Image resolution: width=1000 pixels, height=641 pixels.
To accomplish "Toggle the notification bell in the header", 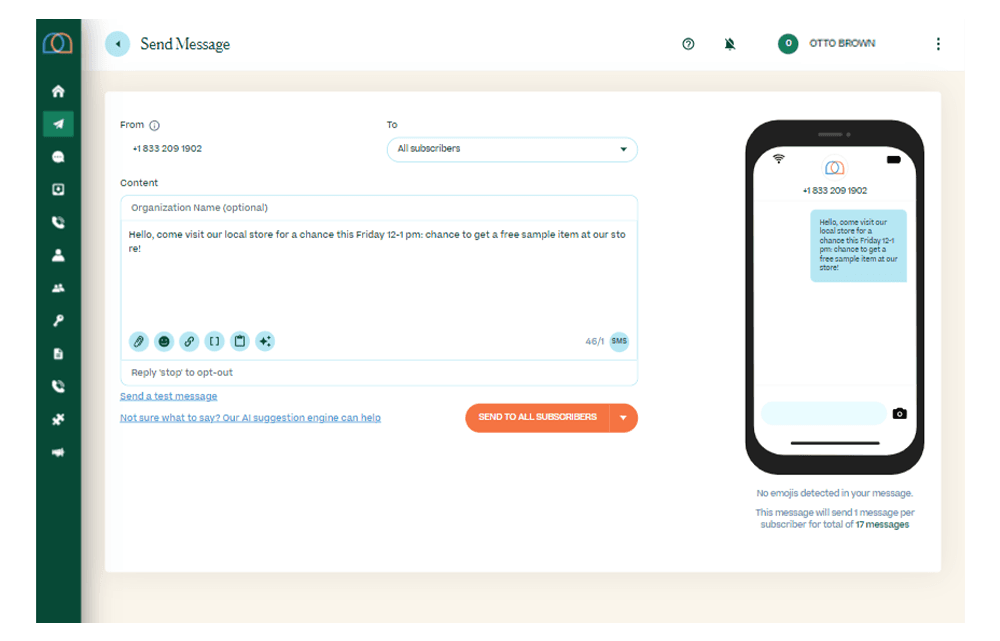I will pos(730,43).
